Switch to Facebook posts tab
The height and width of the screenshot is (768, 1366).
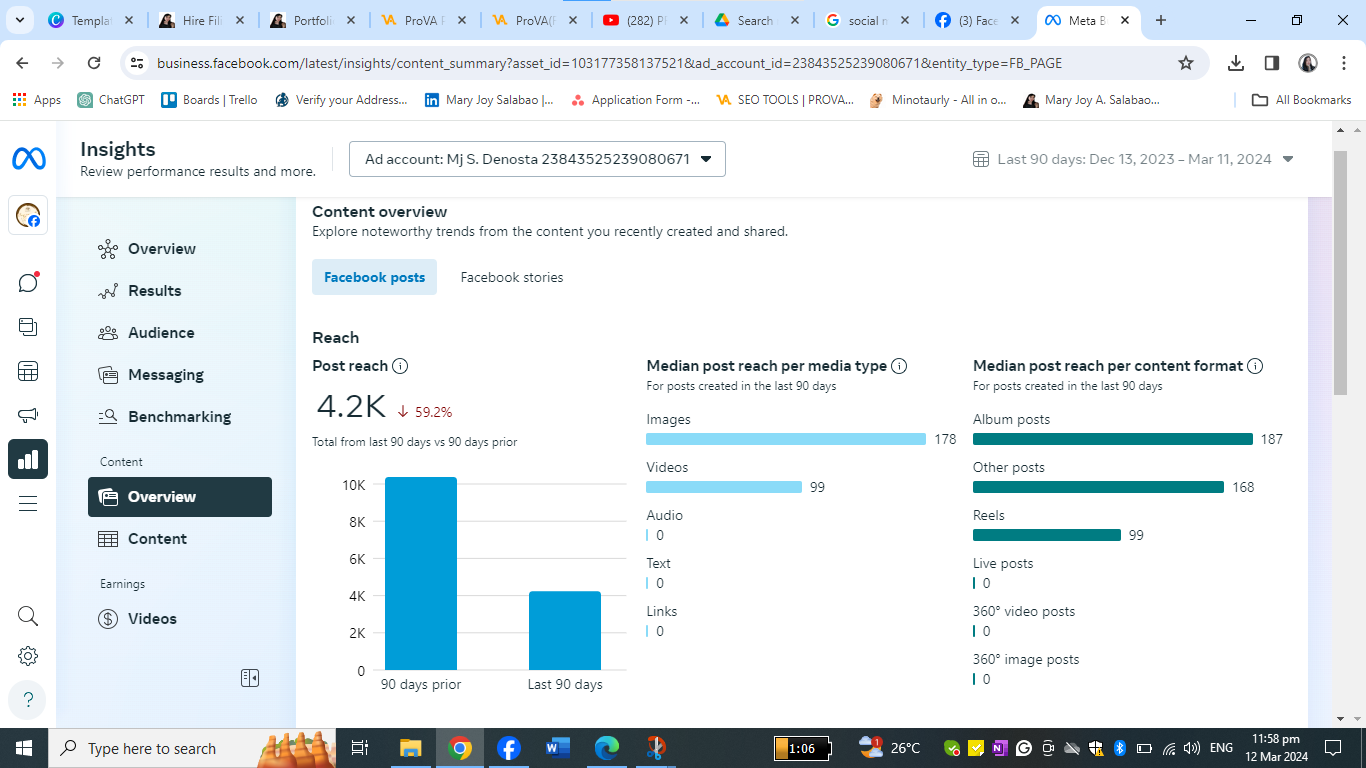coord(374,277)
